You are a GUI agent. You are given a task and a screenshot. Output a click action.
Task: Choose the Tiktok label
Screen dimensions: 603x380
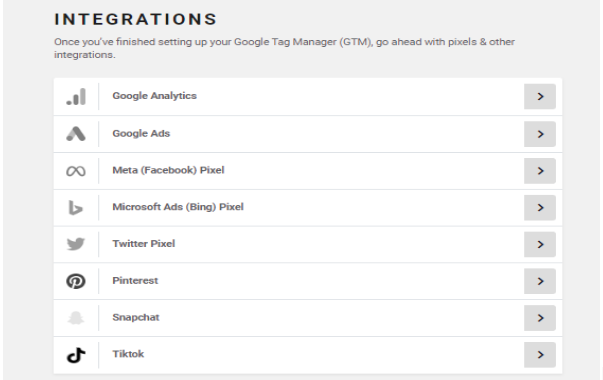pyautogui.click(x=128, y=354)
